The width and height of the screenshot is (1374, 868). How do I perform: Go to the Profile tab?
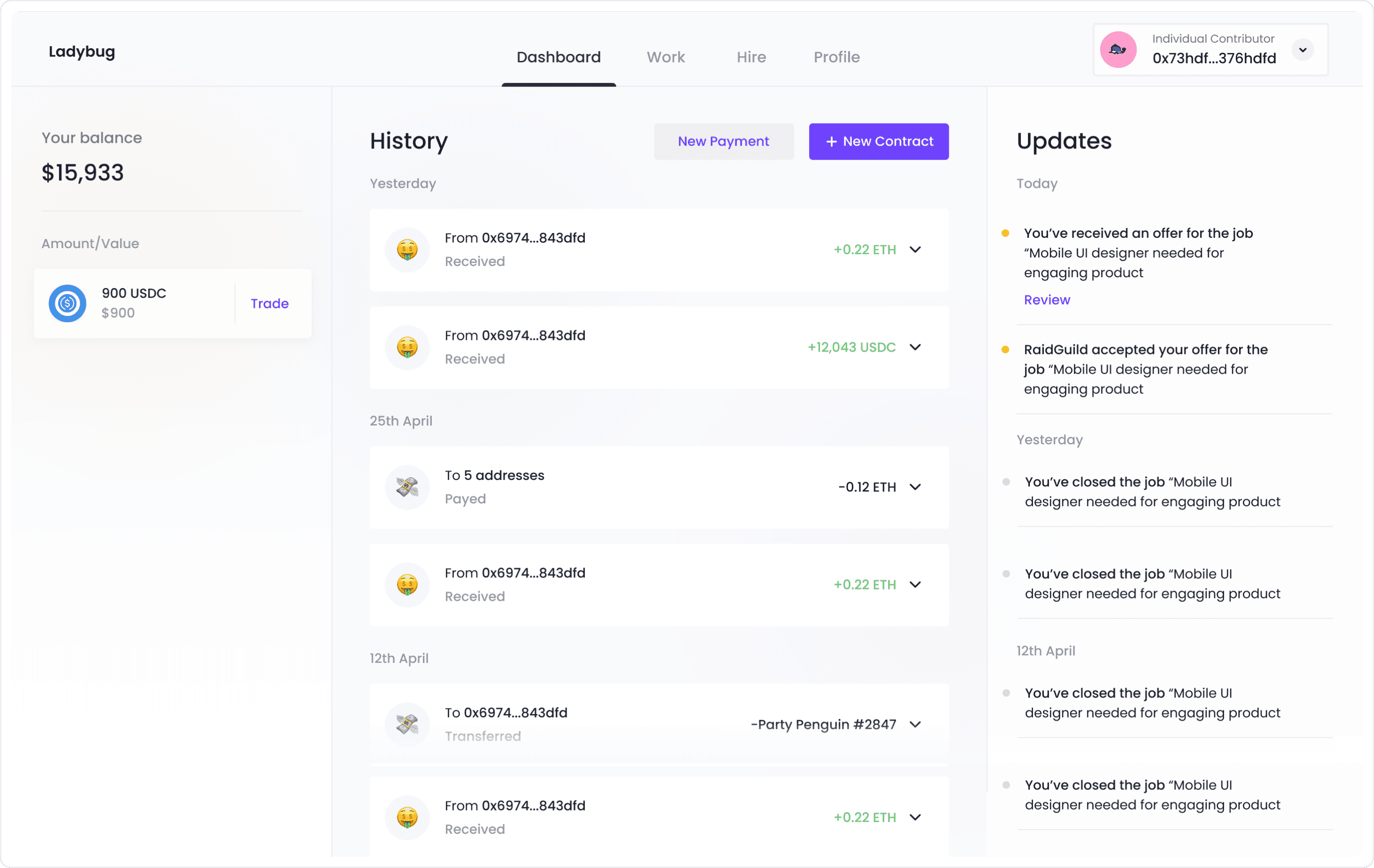(x=836, y=57)
